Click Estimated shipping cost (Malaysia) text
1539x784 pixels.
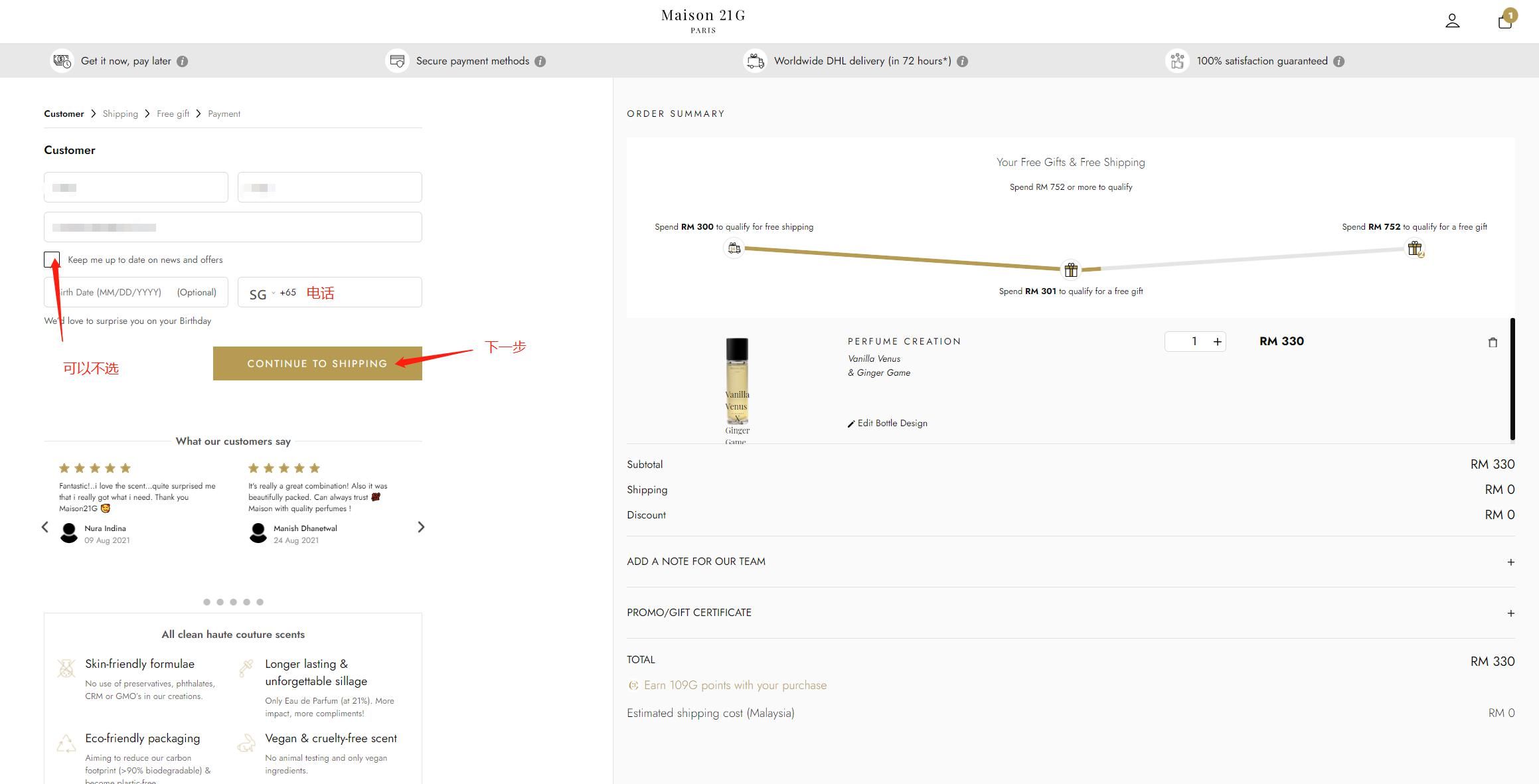[x=710, y=713]
